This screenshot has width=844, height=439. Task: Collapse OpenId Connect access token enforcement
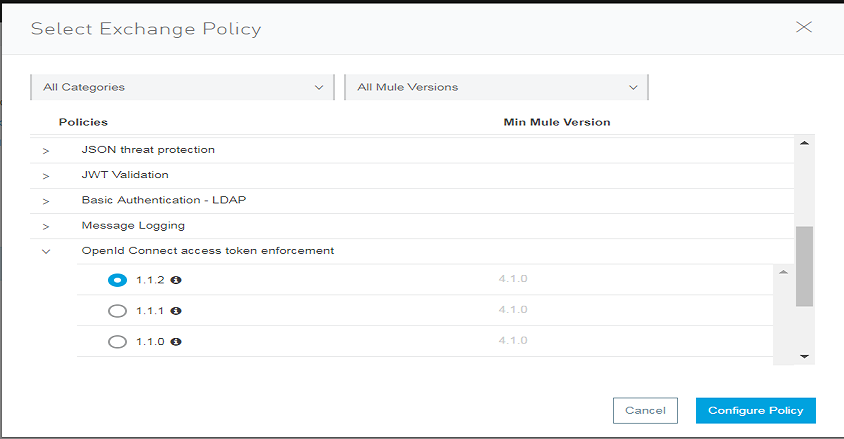46,251
